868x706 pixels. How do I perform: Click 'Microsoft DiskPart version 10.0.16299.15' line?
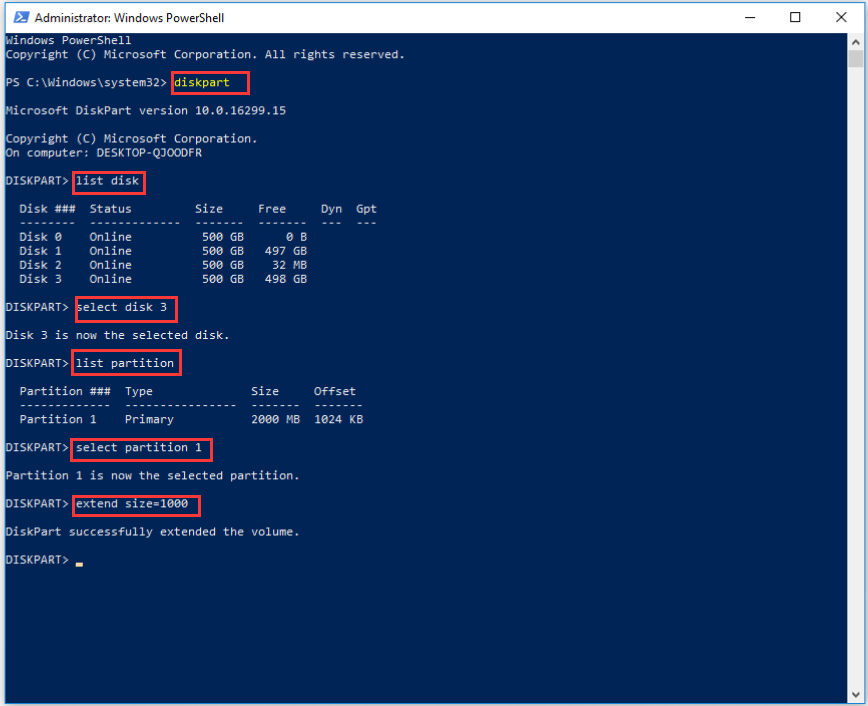click(146, 111)
